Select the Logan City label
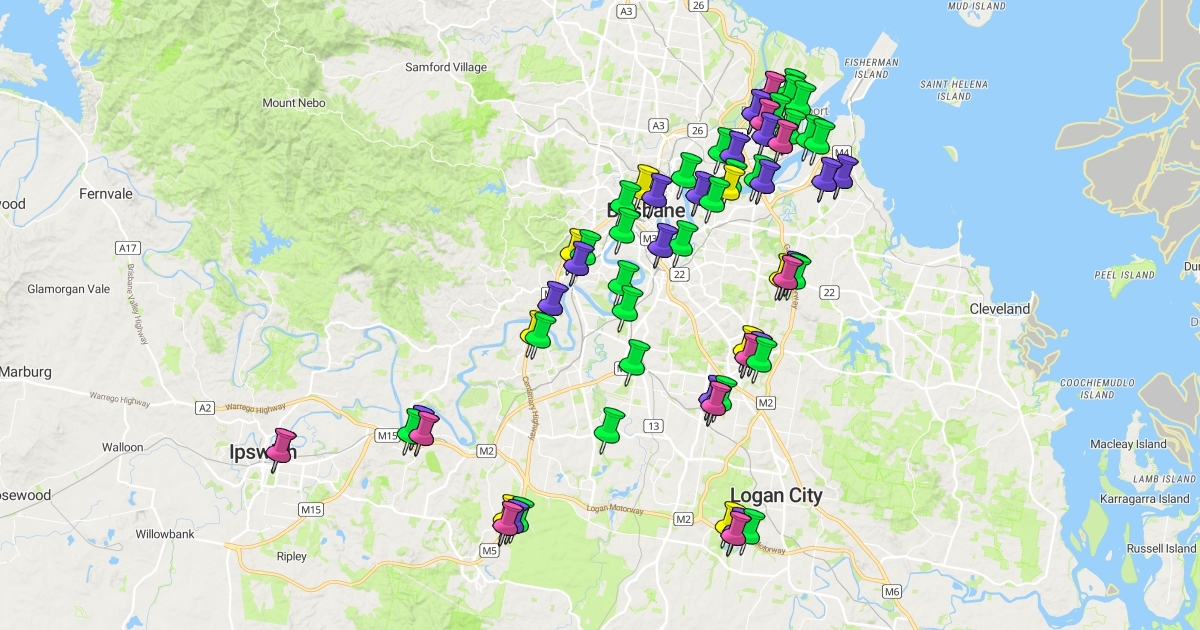 coord(776,495)
